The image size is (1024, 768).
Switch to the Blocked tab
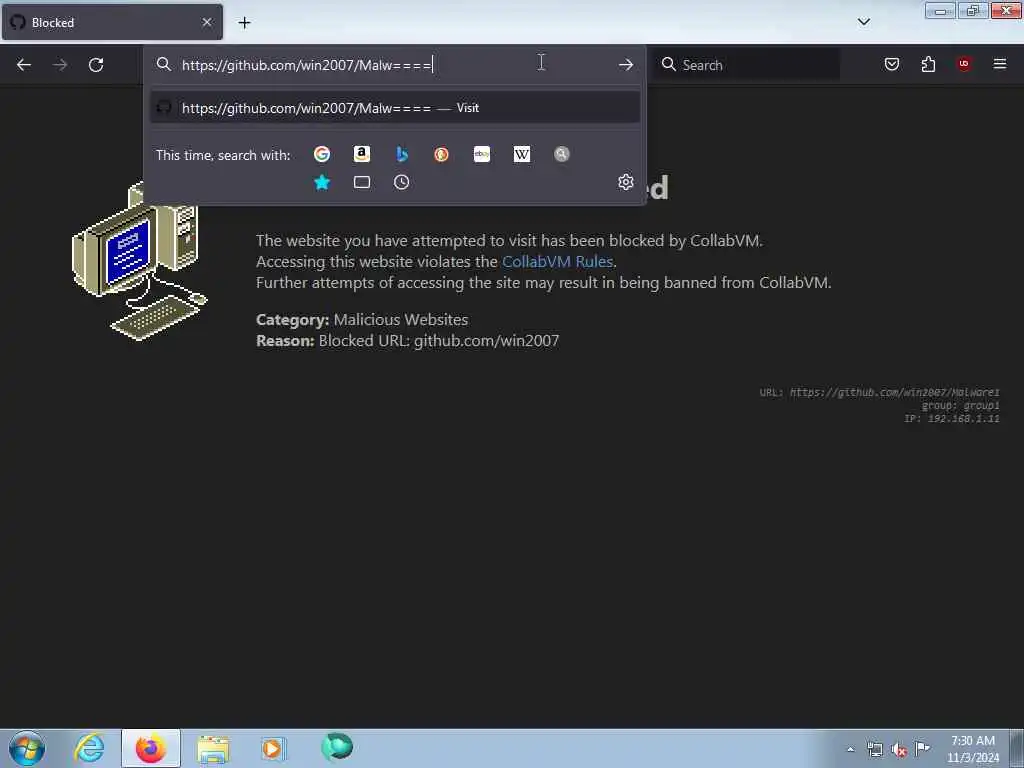coord(112,22)
